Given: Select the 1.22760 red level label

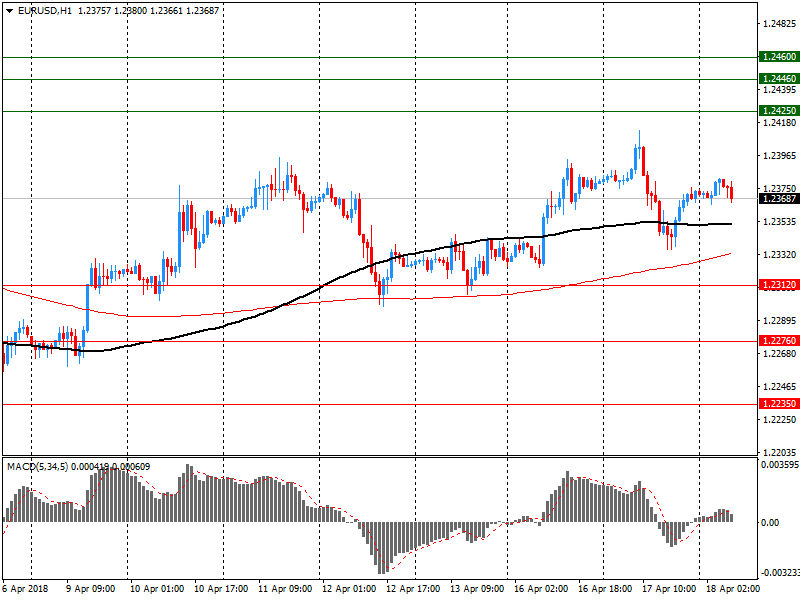Looking at the screenshot, I should coord(779,341).
